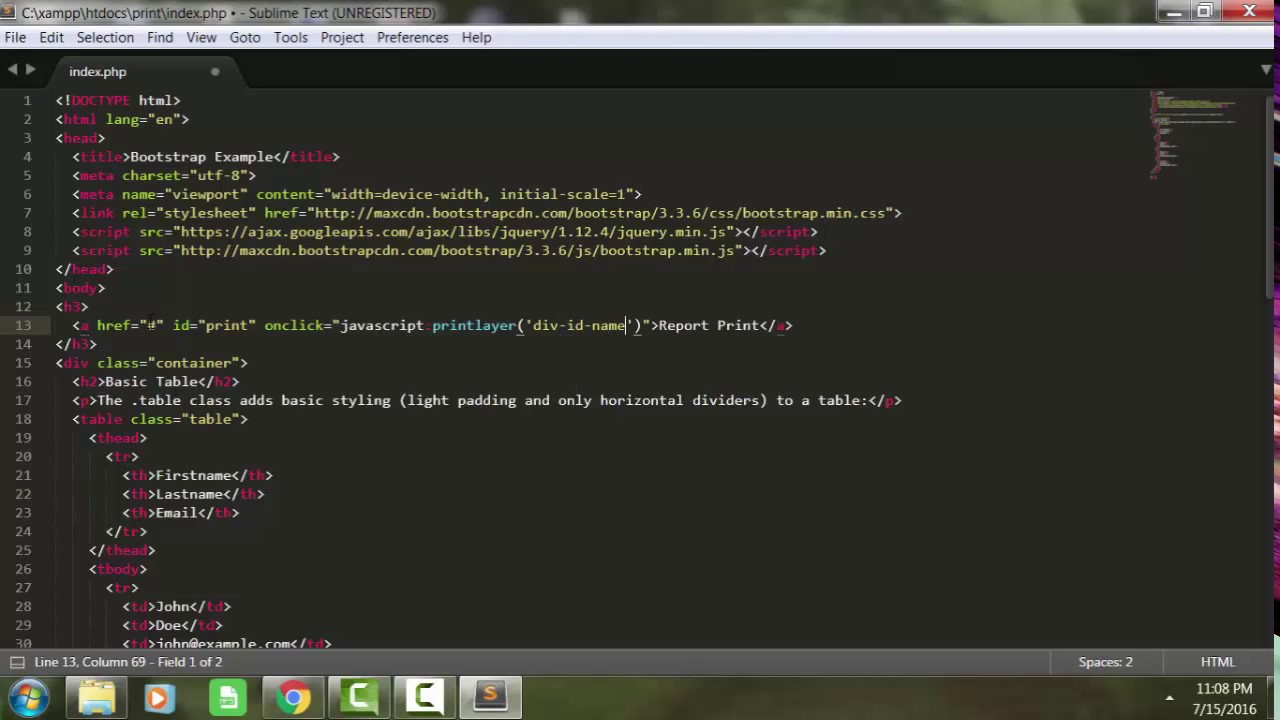The width and height of the screenshot is (1280, 720).
Task: Toggle side bar icon in status bar
Action: (17, 662)
